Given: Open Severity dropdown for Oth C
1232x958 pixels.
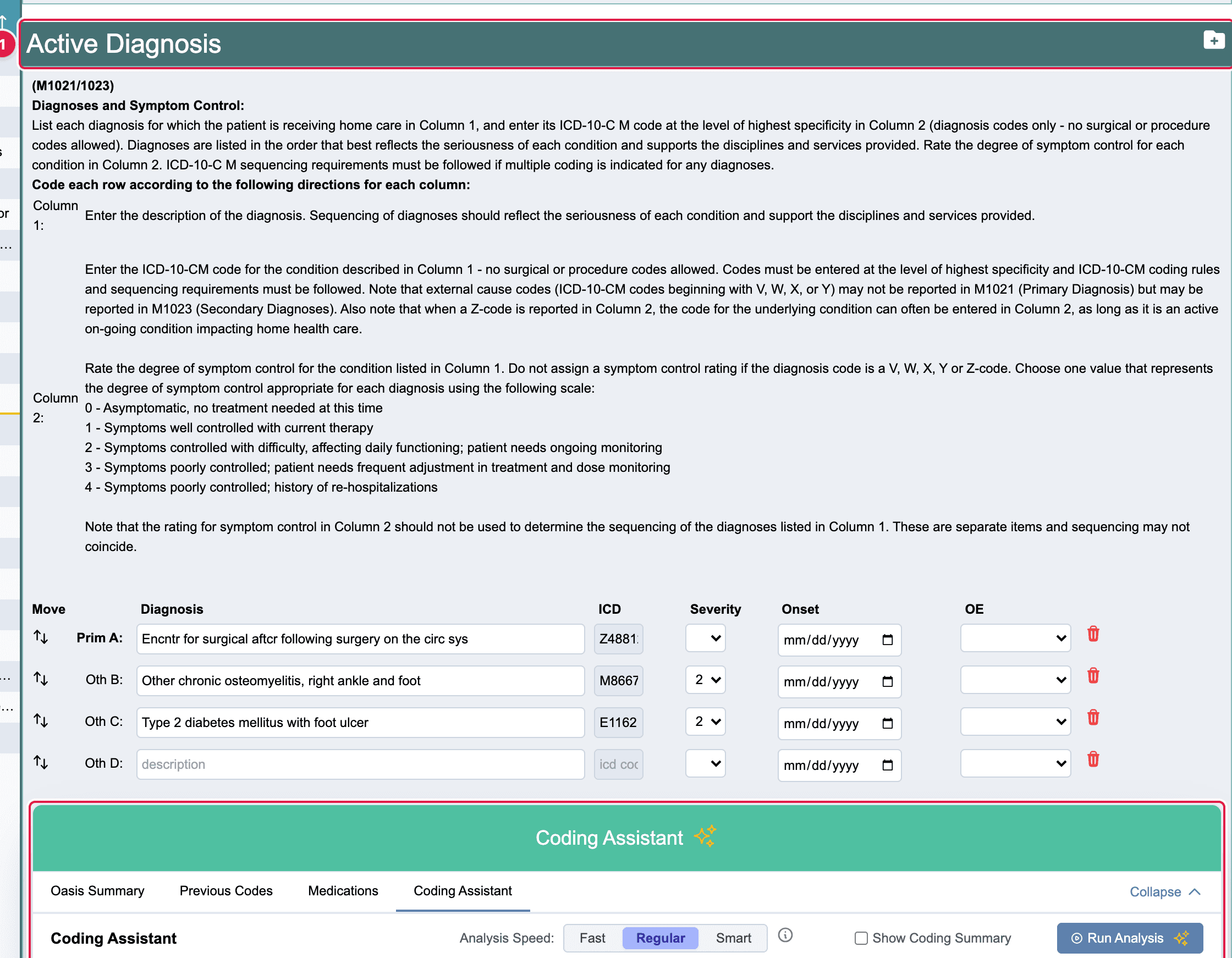Looking at the screenshot, I should coord(705,722).
